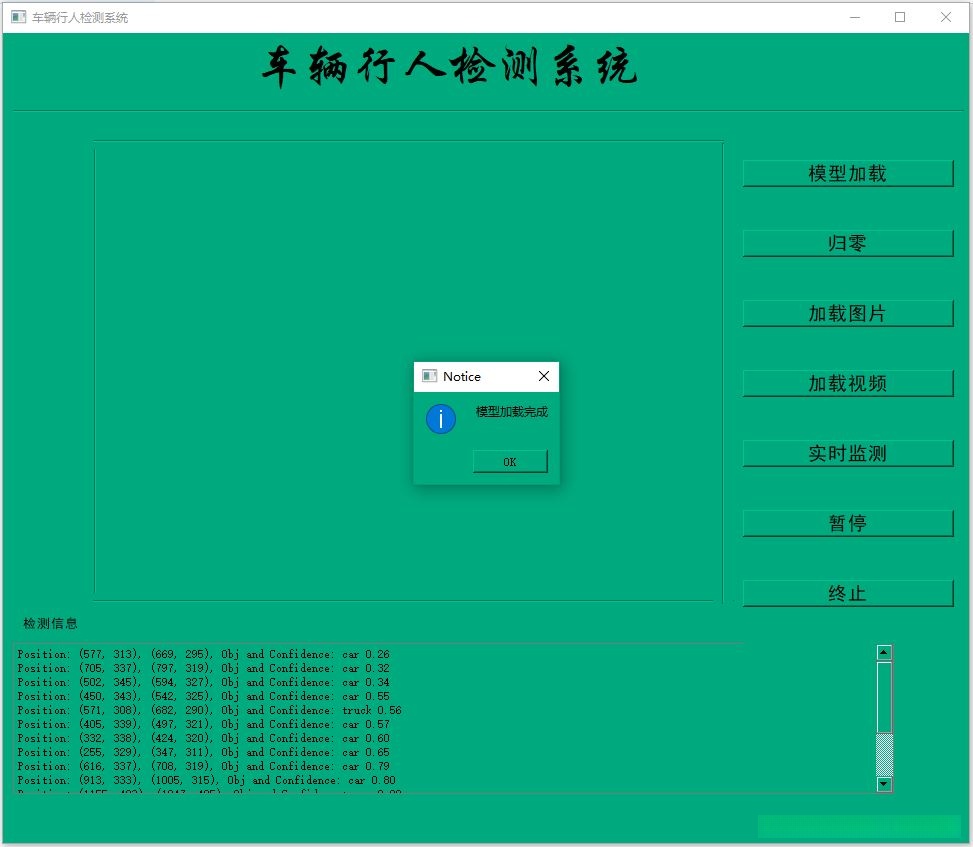Click the scrollbar up arrow icon
This screenshot has height=847, width=973.
[882, 651]
